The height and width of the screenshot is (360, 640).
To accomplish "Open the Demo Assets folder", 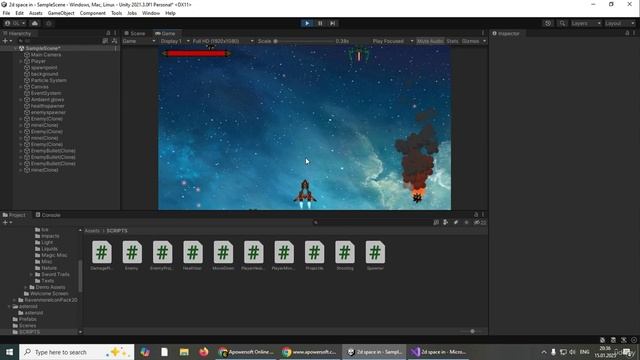I will [x=50, y=287].
